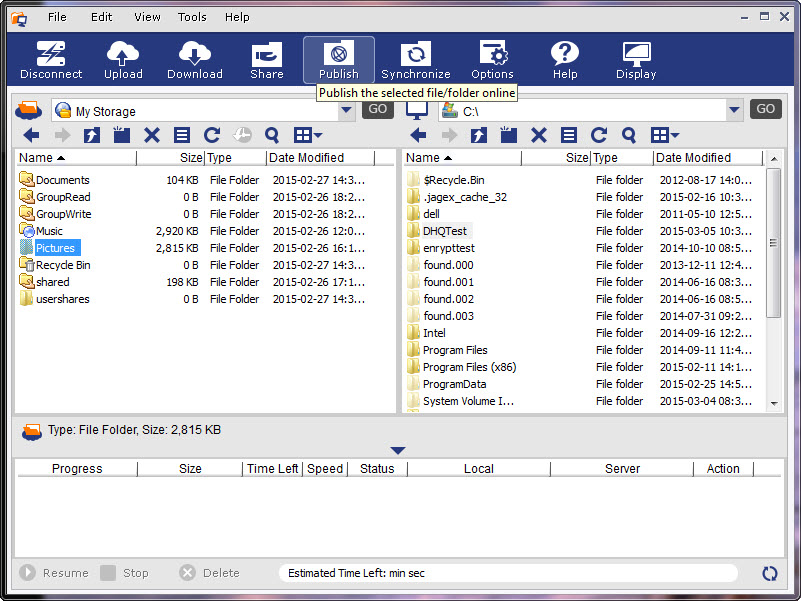The height and width of the screenshot is (601, 801).
Task: Click the Upload cloud icon
Action: click(x=123, y=60)
